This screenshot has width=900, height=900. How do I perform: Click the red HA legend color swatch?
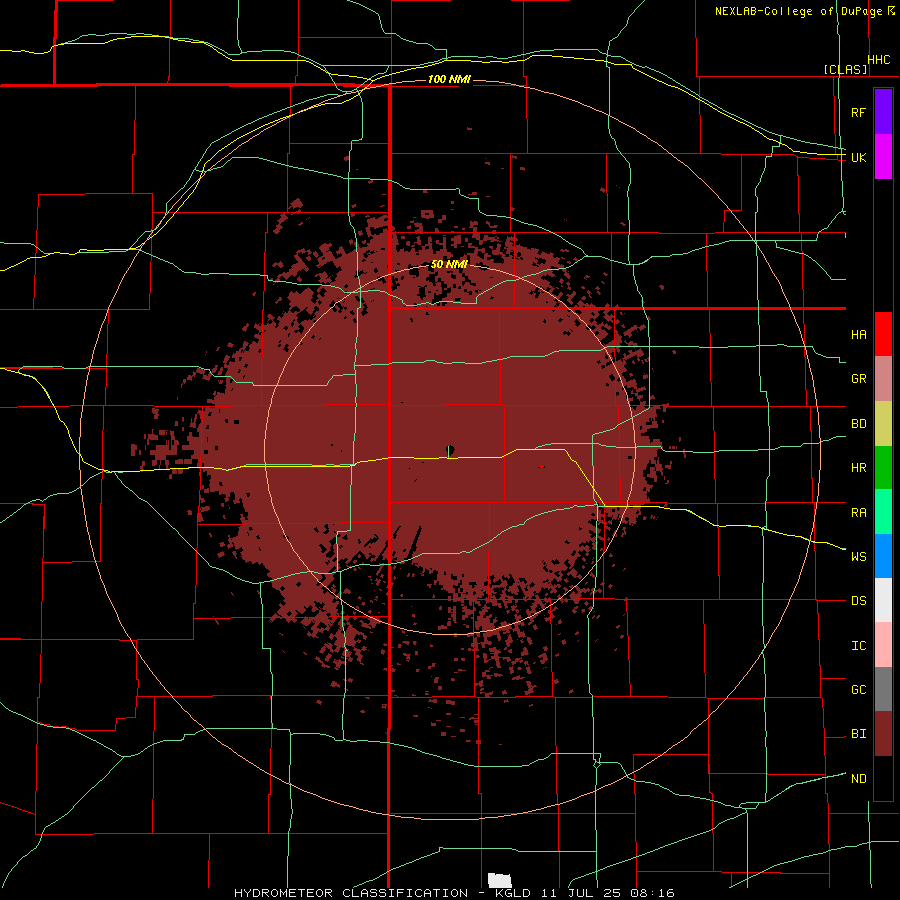click(883, 334)
